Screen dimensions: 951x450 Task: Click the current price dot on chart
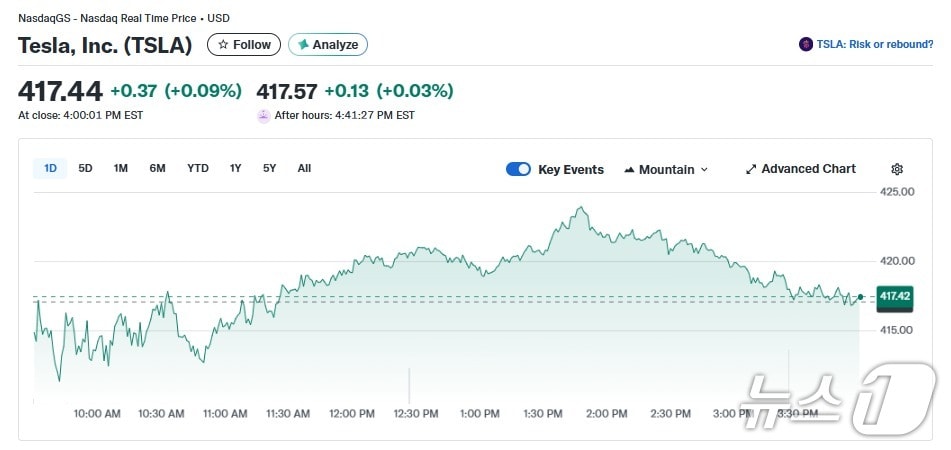click(x=860, y=296)
